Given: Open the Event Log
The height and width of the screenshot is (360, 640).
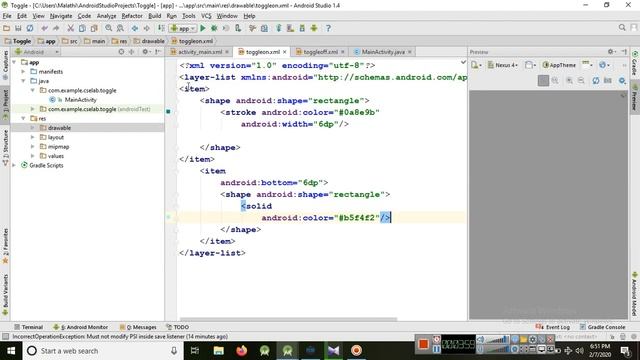Looking at the screenshot, I should click(553, 327).
